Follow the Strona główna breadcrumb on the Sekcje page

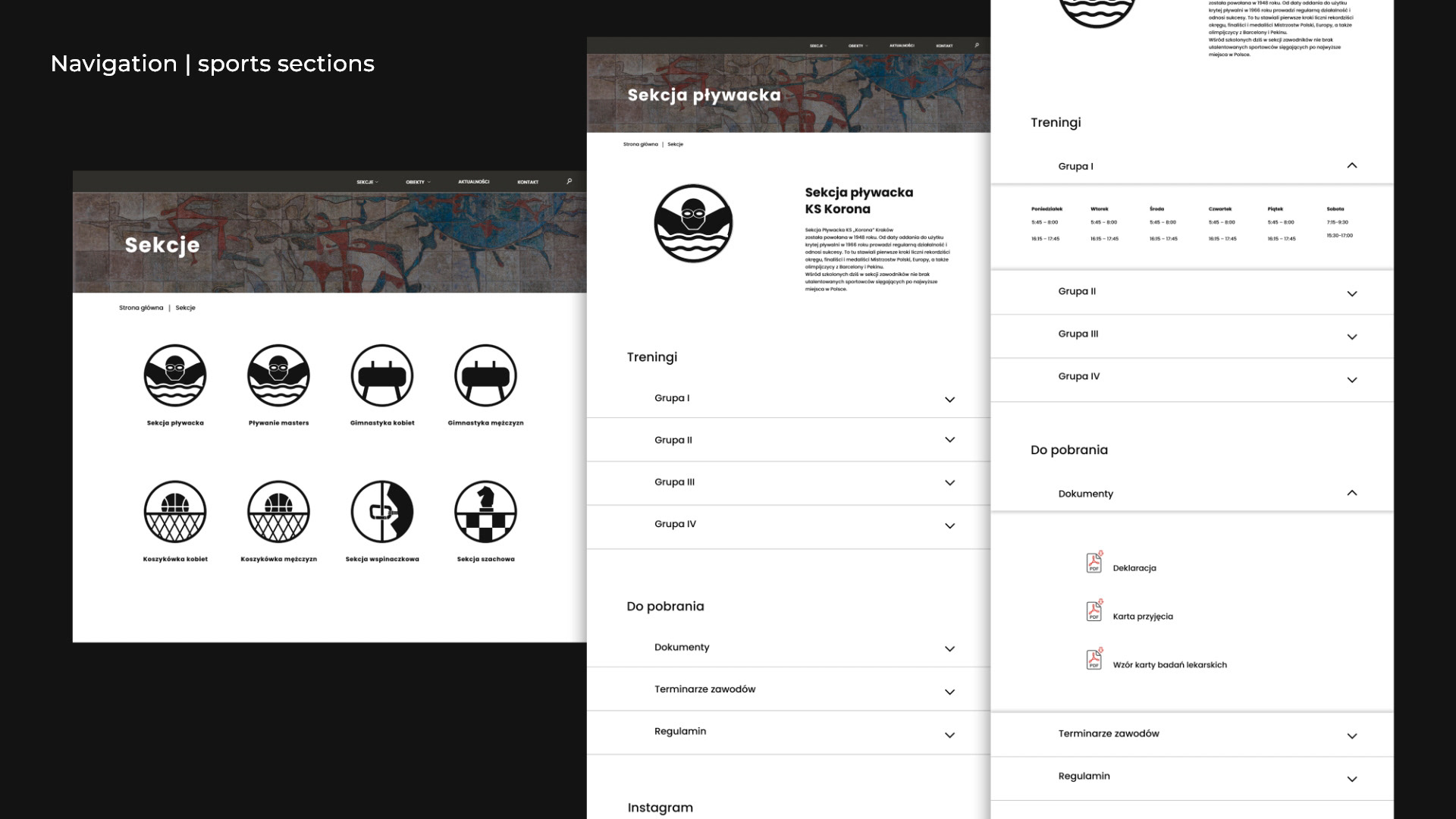[x=141, y=308]
